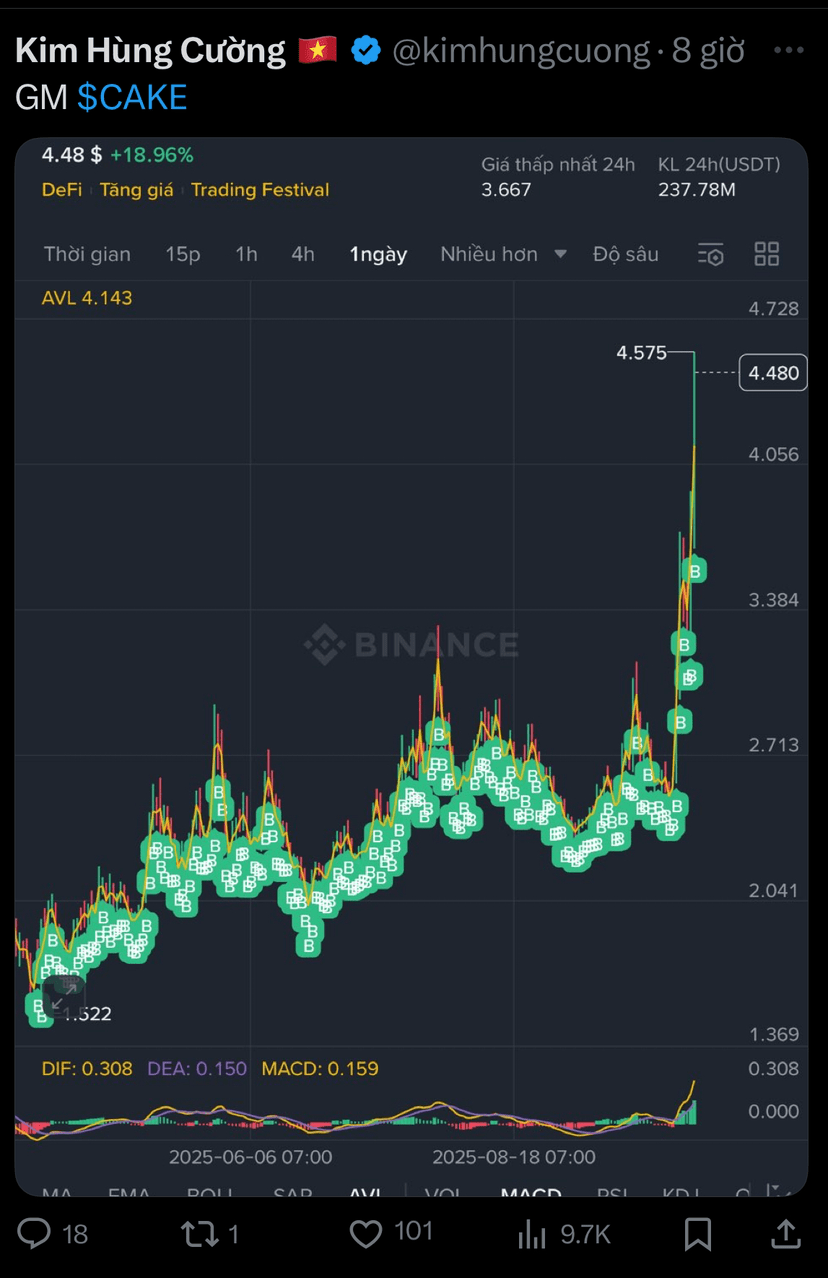Viewport: 828px width, 1278px height.
Task: View post analytics bar-chart icon
Action: 531,1235
